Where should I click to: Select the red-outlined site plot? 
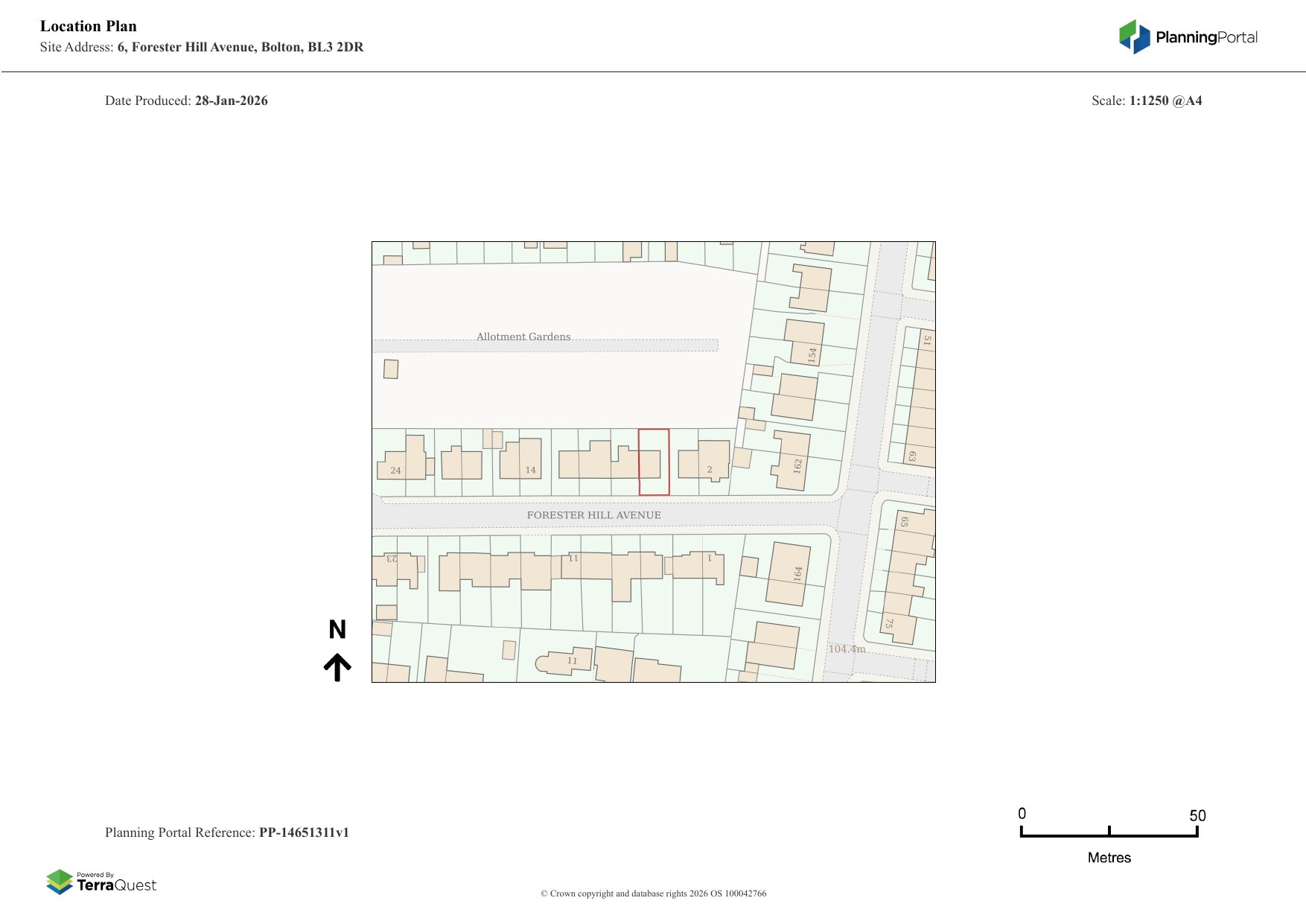coord(654,462)
